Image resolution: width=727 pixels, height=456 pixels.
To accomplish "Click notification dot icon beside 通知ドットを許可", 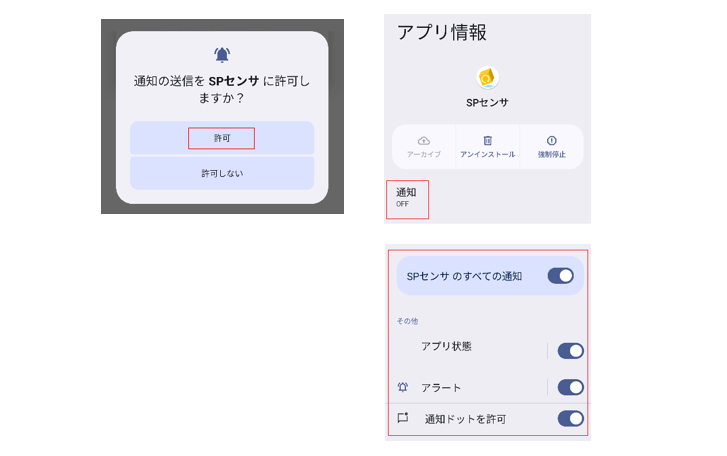I will (403, 418).
